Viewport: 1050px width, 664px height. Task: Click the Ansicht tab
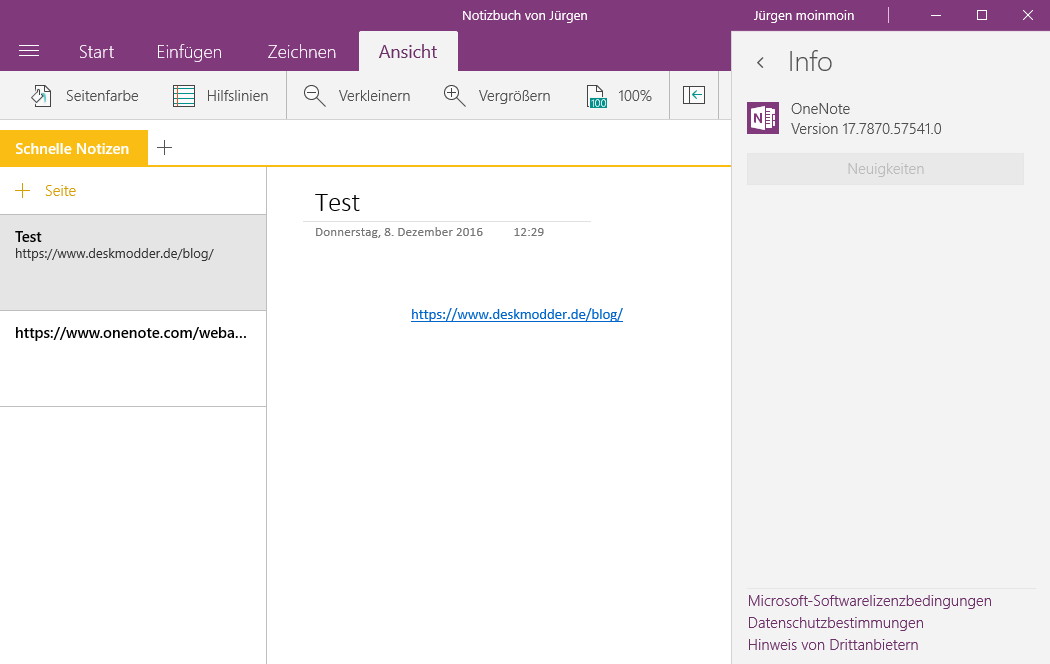[408, 52]
